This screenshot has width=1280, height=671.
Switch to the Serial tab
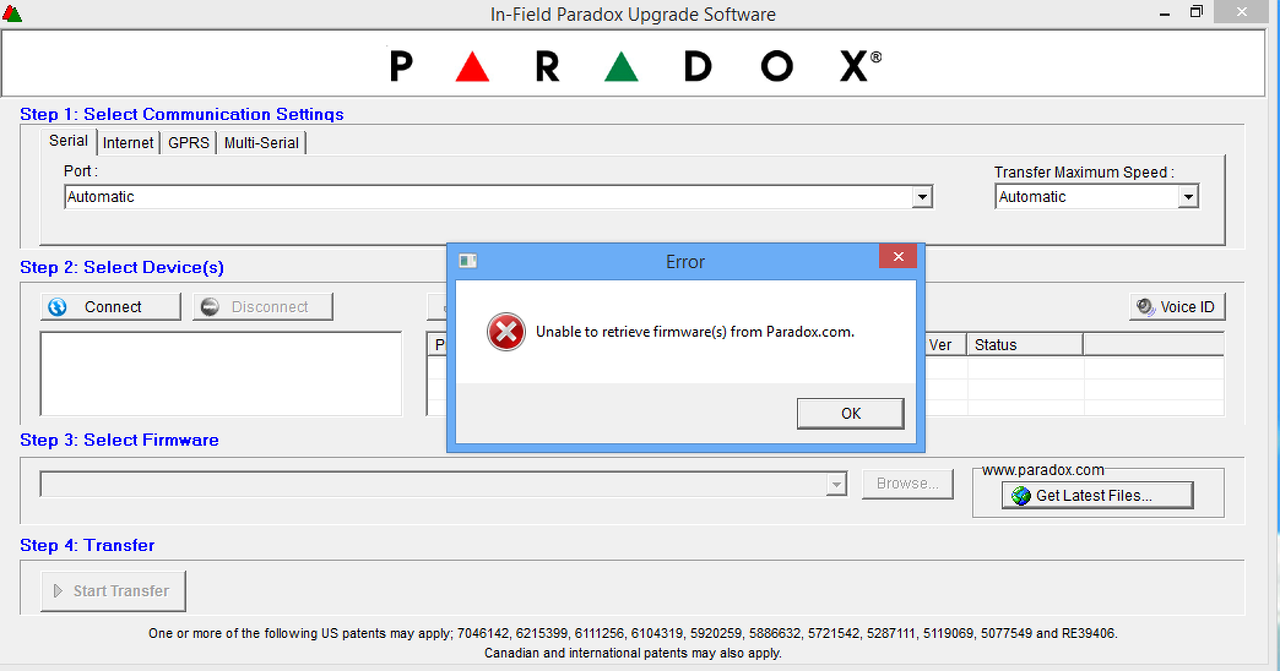point(69,141)
